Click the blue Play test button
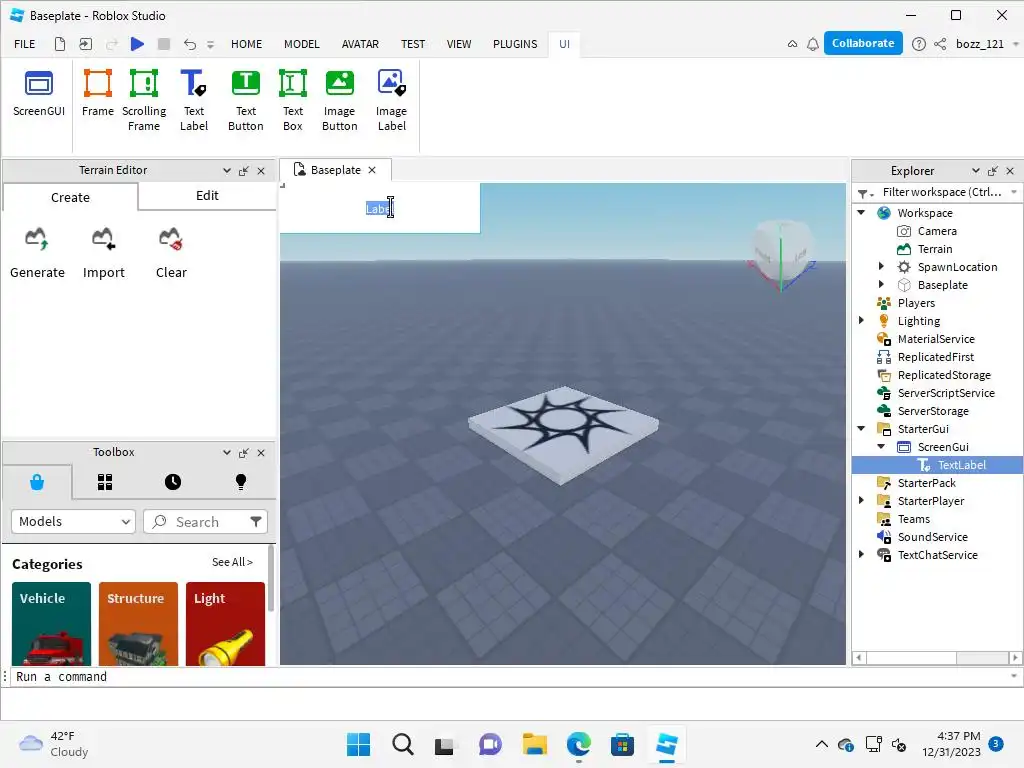 (x=137, y=44)
